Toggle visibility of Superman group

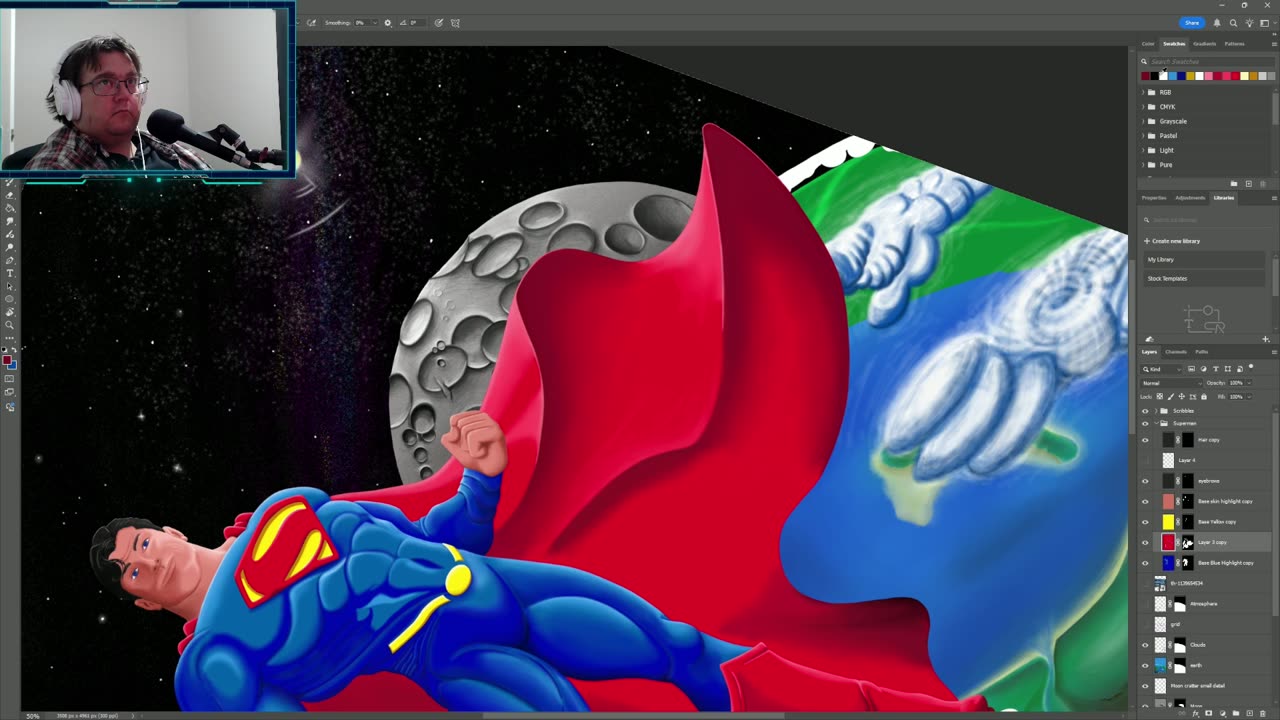click(x=1146, y=423)
